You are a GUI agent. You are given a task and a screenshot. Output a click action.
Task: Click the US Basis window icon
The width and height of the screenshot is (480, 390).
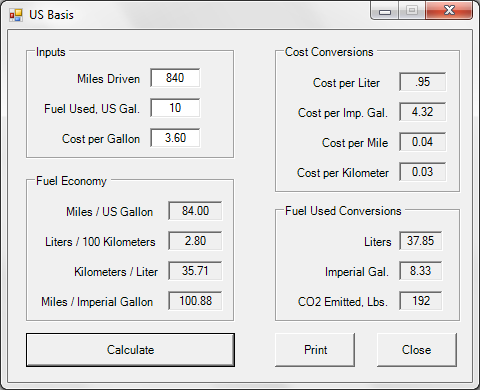(x=16, y=15)
